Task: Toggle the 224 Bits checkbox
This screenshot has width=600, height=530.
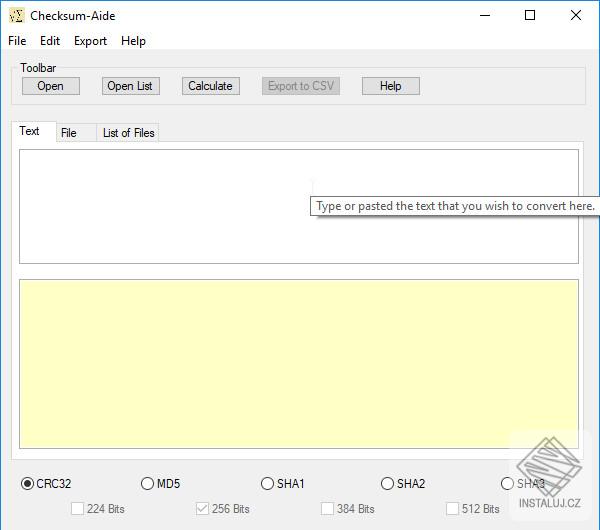Action: [x=98, y=509]
